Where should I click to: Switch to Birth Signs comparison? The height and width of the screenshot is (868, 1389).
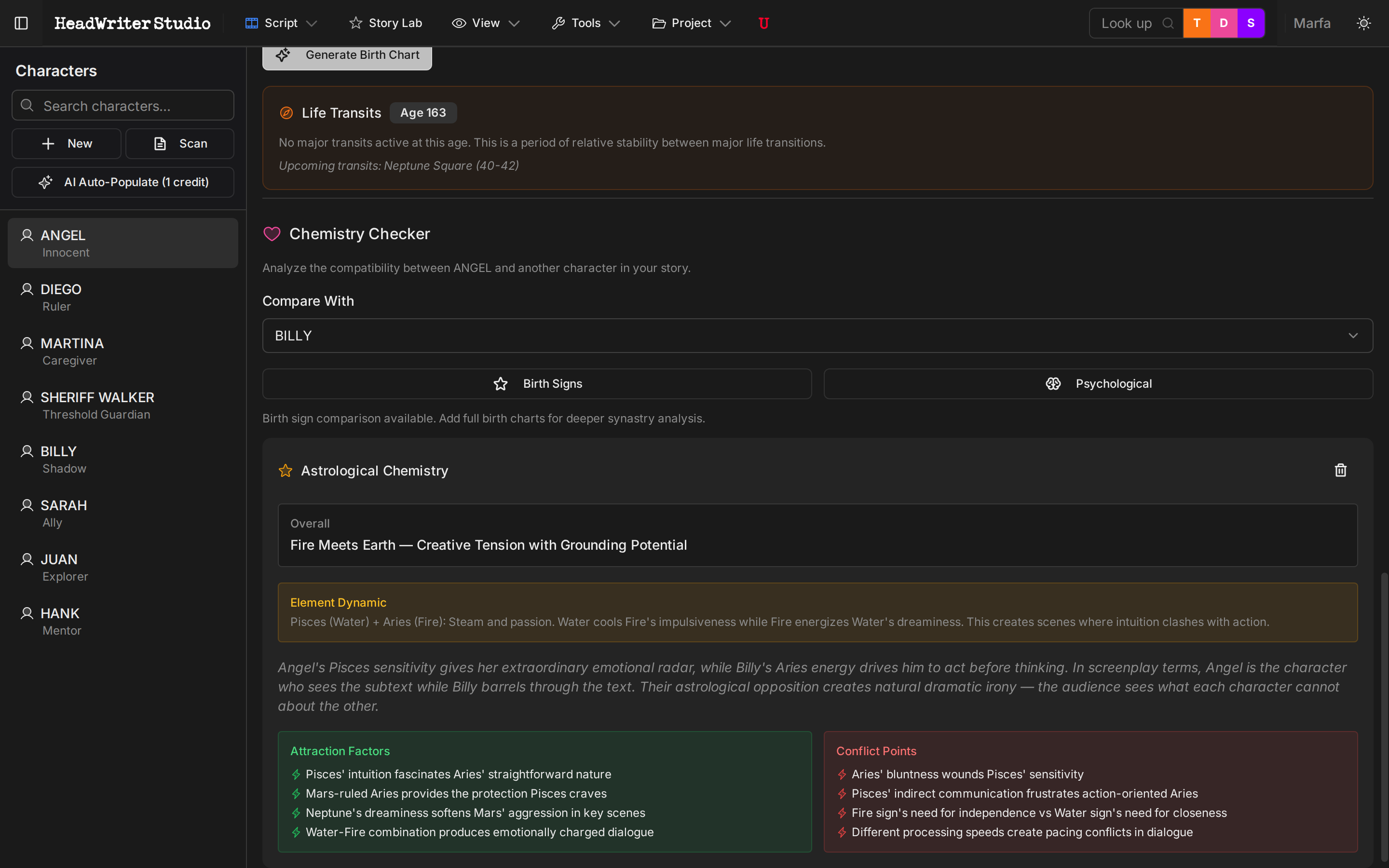537,383
